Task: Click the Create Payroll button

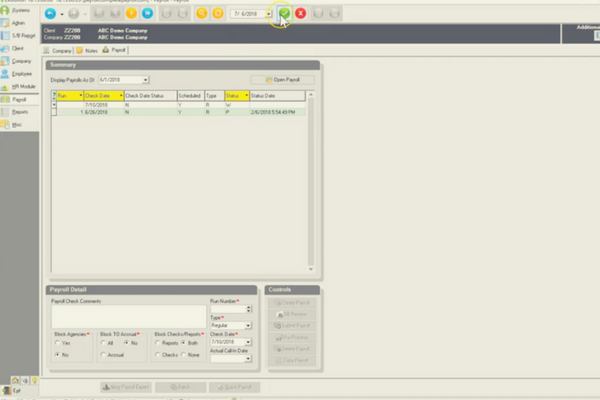Action: click(292, 303)
